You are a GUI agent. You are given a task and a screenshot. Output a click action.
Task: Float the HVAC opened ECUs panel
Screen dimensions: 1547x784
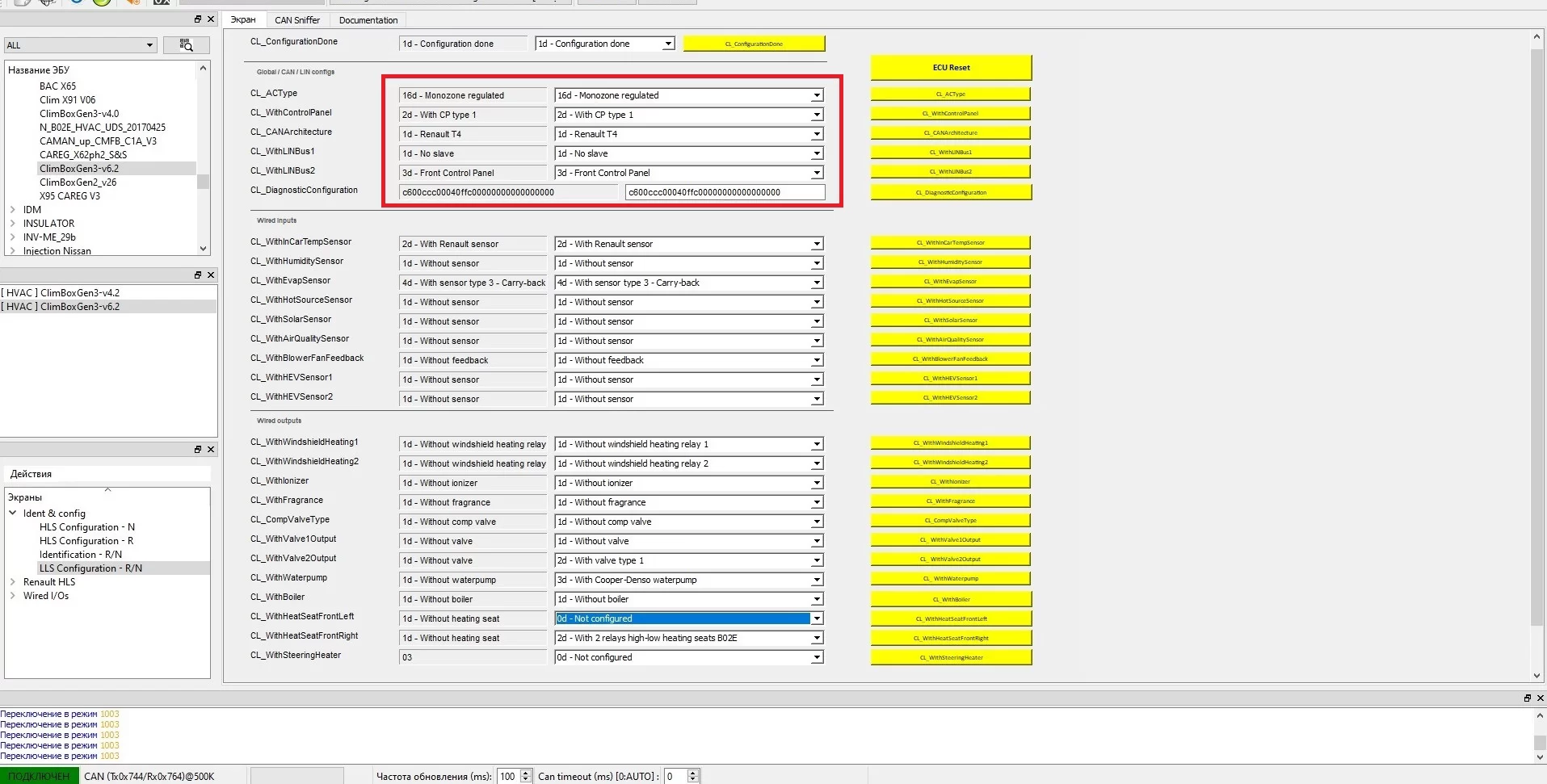click(x=198, y=275)
